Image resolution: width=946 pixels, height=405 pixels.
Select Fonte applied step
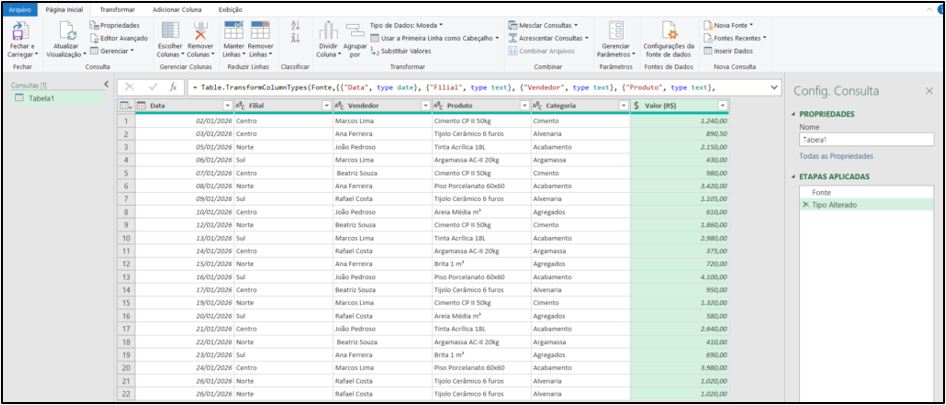[x=866, y=193]
